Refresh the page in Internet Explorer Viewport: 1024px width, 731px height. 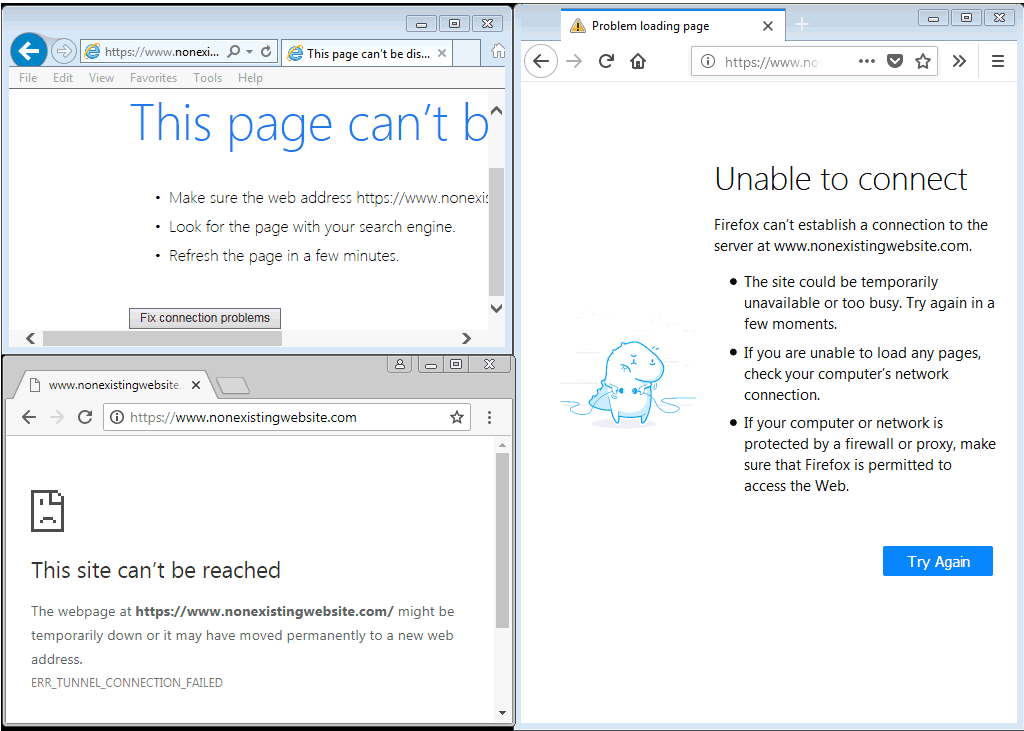[266, 51]
